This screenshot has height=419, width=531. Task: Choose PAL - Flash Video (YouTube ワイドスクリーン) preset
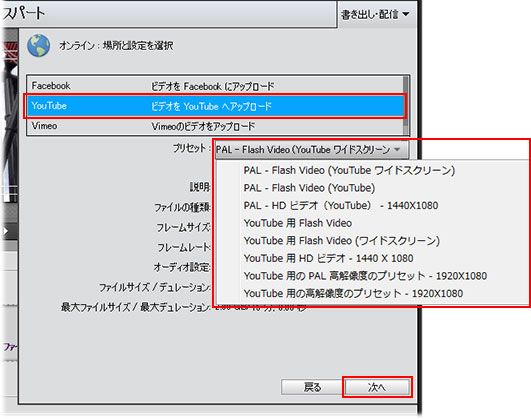tap(349, 170)
